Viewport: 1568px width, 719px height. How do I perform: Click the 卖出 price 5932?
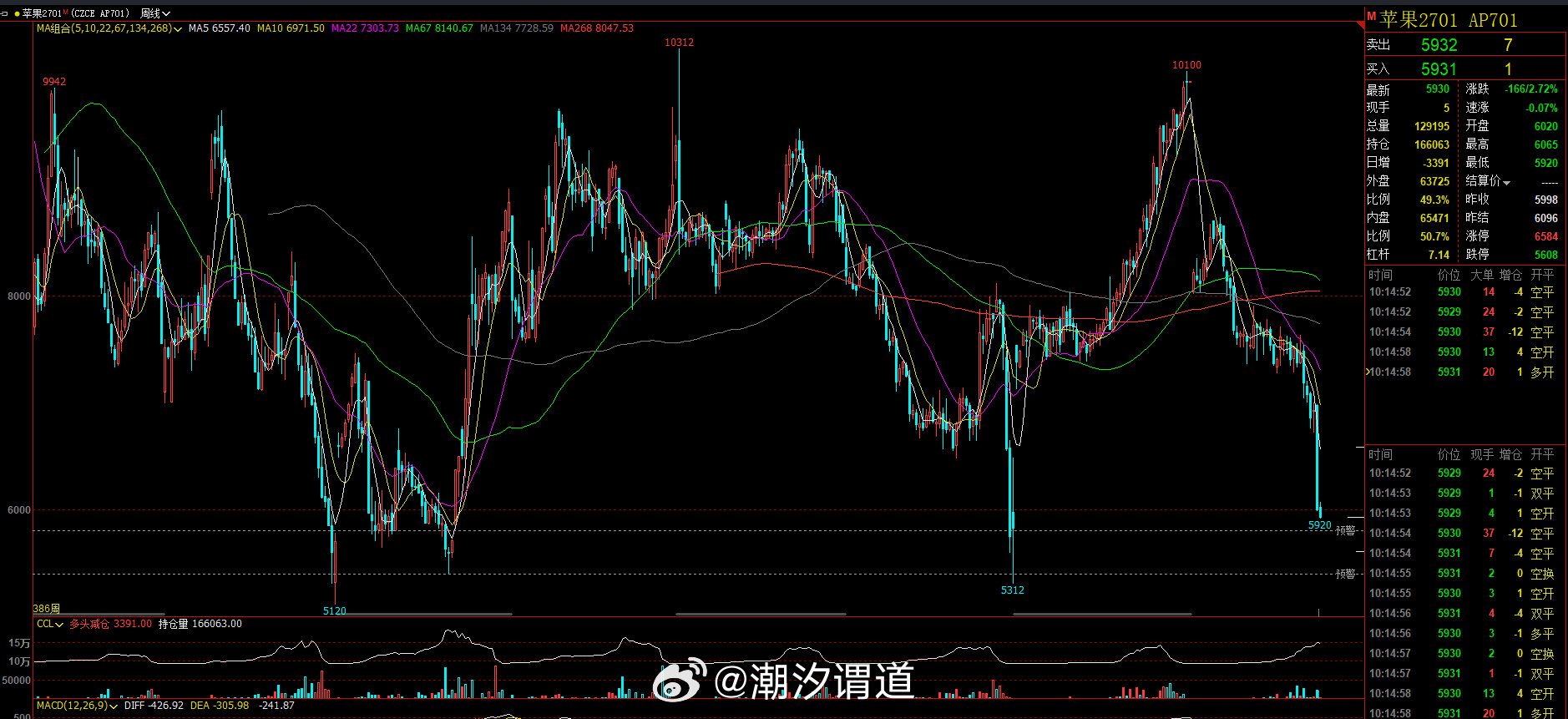(1439, 45)
